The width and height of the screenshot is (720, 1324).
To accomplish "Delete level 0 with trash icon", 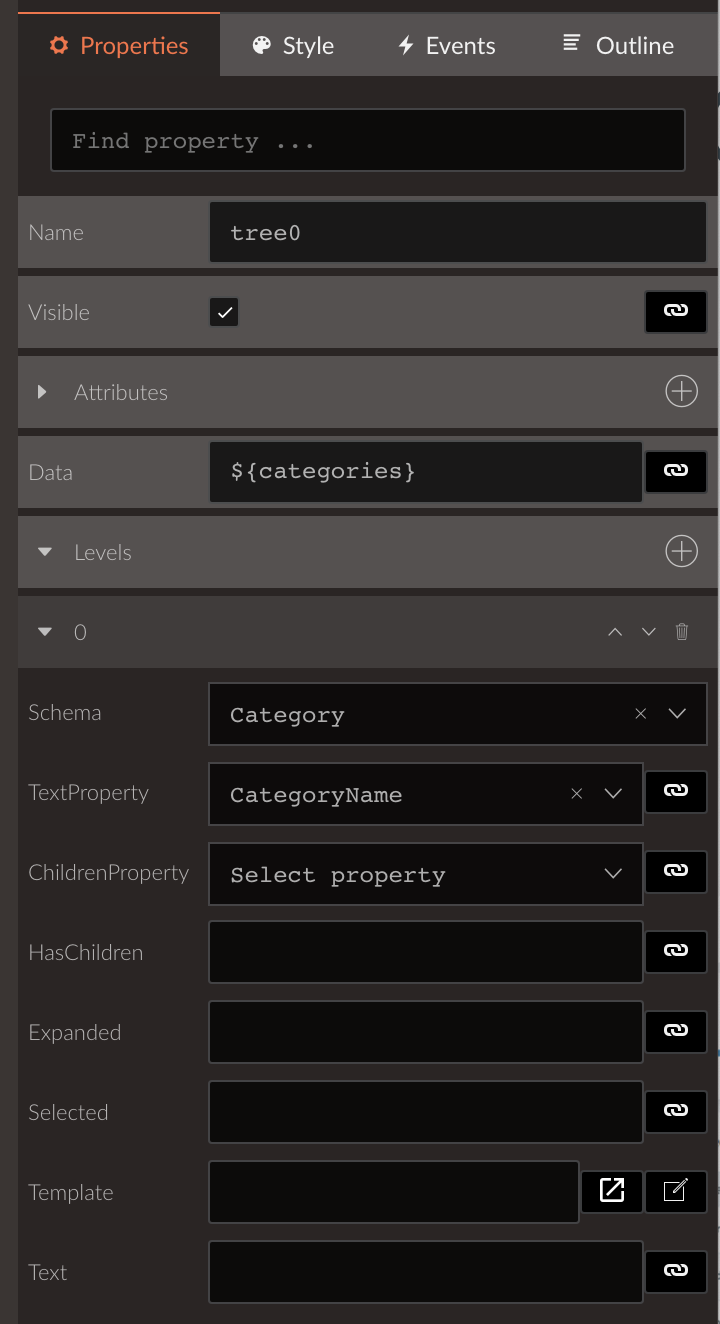I will (x=682, y=632).
